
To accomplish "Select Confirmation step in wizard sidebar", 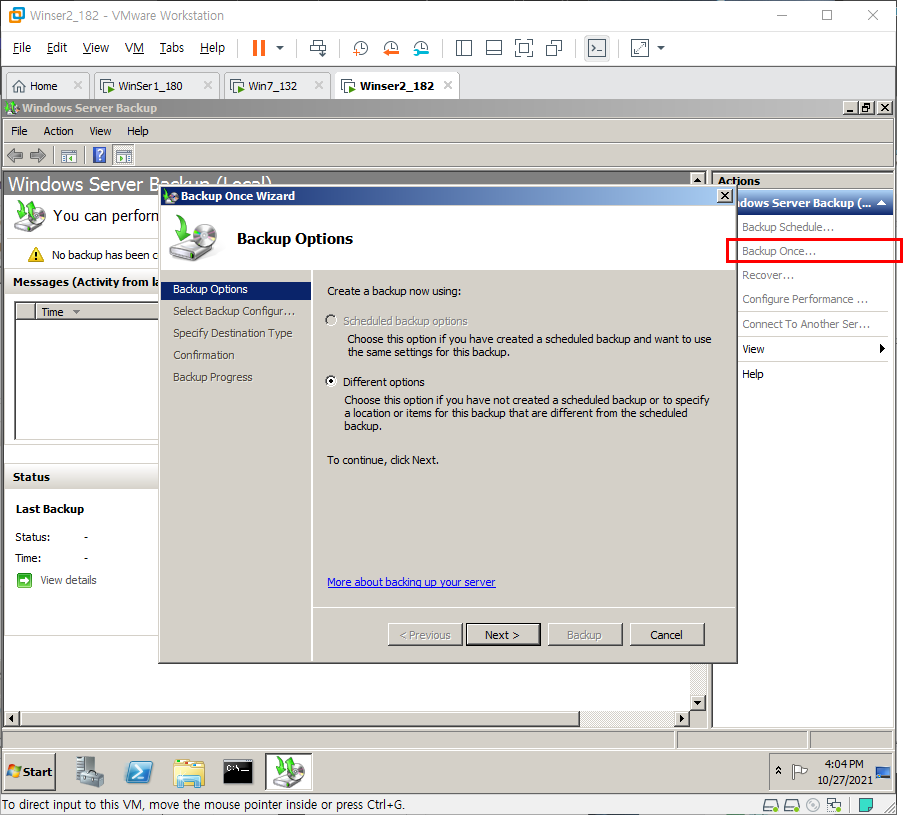I will click(204, 355).
